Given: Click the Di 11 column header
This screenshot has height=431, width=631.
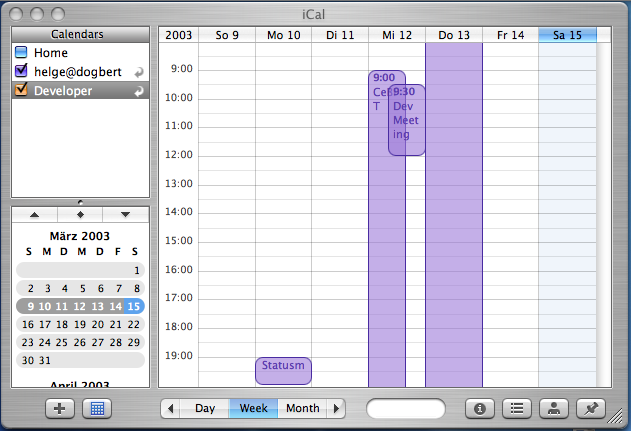Looking at the screenshot, I should click(x=340, y=35).
